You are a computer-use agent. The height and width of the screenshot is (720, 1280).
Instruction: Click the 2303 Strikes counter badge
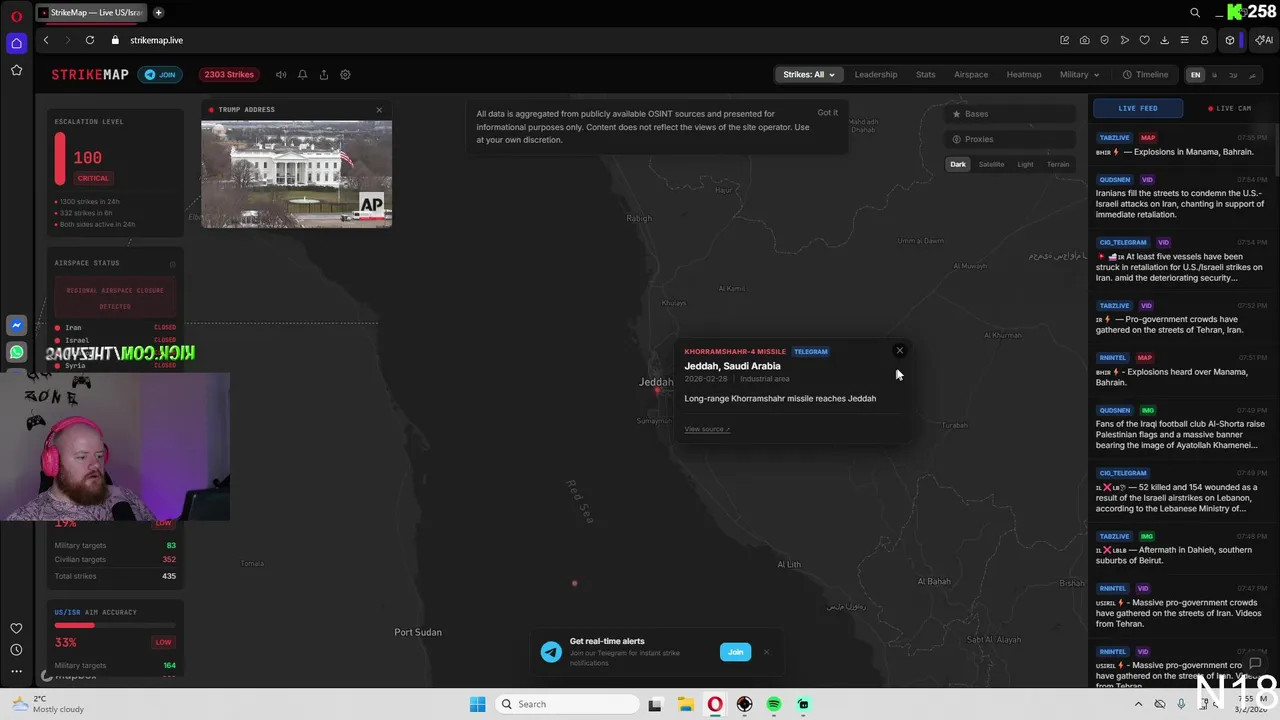pyautogui.click(x=229, y=75)
